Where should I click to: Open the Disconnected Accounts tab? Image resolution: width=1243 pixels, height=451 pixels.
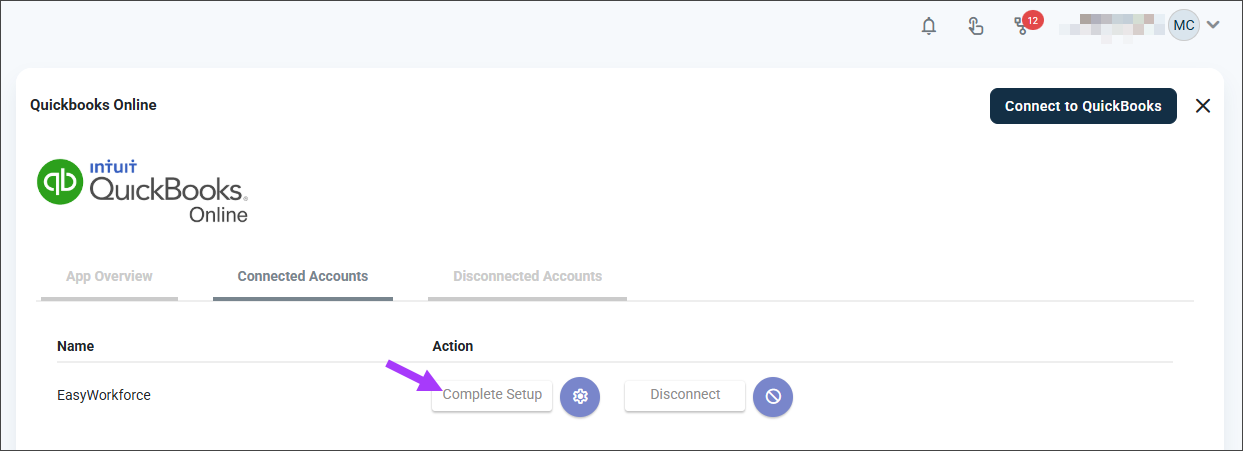(528, 277)
